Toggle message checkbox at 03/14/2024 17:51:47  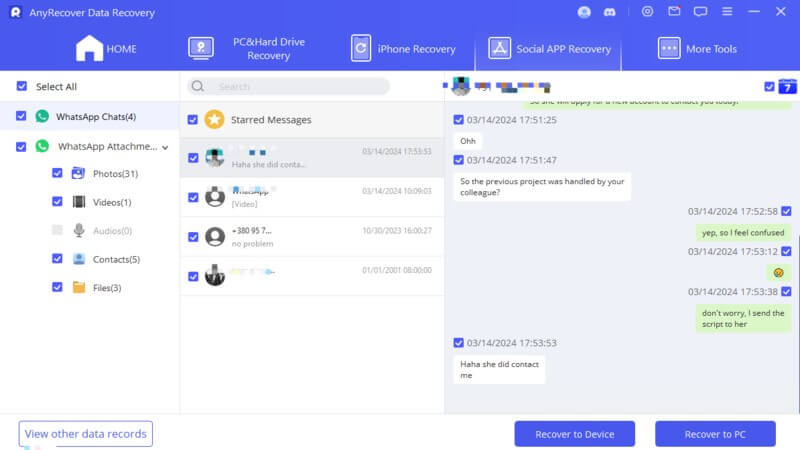click(458, 160)
